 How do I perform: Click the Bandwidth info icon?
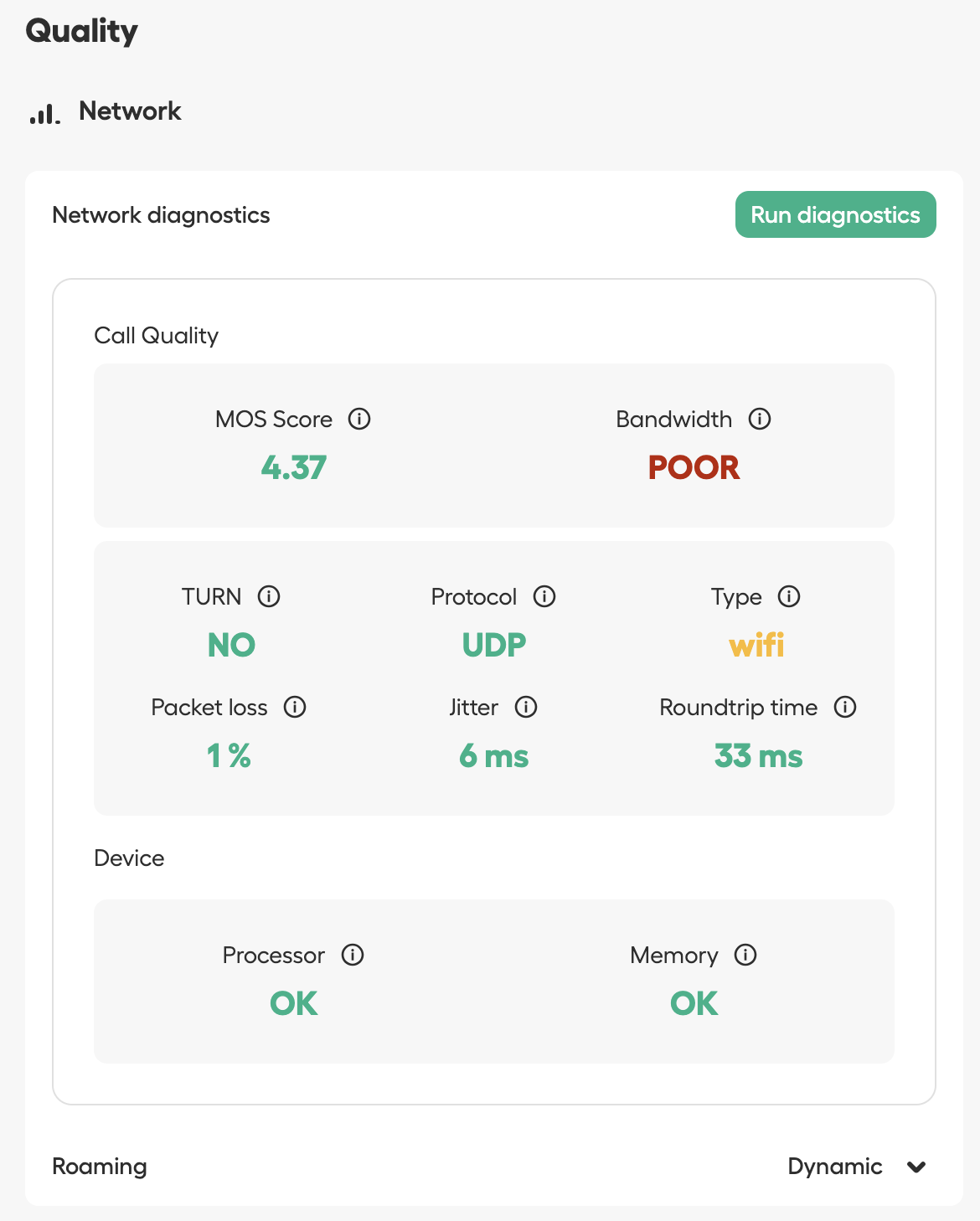(760, 419)
